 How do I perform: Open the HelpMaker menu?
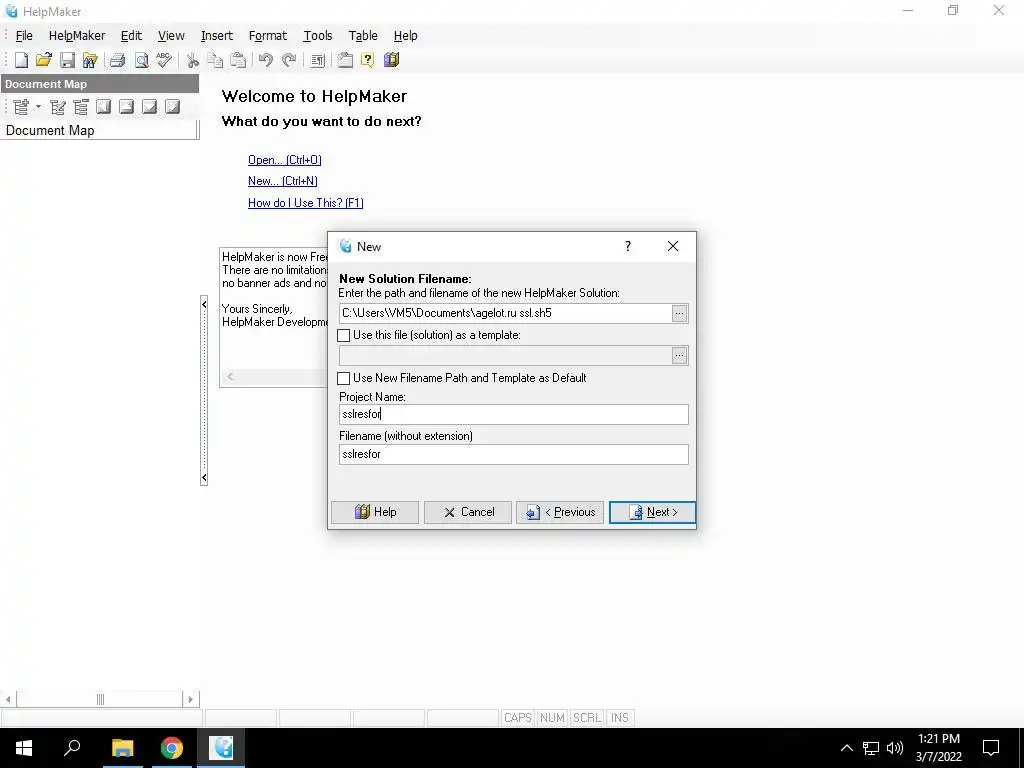tap(76, 36)
